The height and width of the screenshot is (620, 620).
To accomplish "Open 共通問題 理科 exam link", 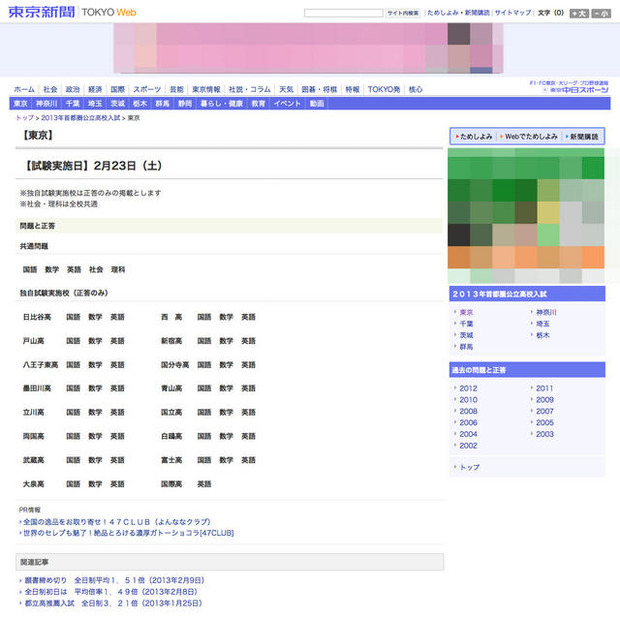I will click(118, 270).
